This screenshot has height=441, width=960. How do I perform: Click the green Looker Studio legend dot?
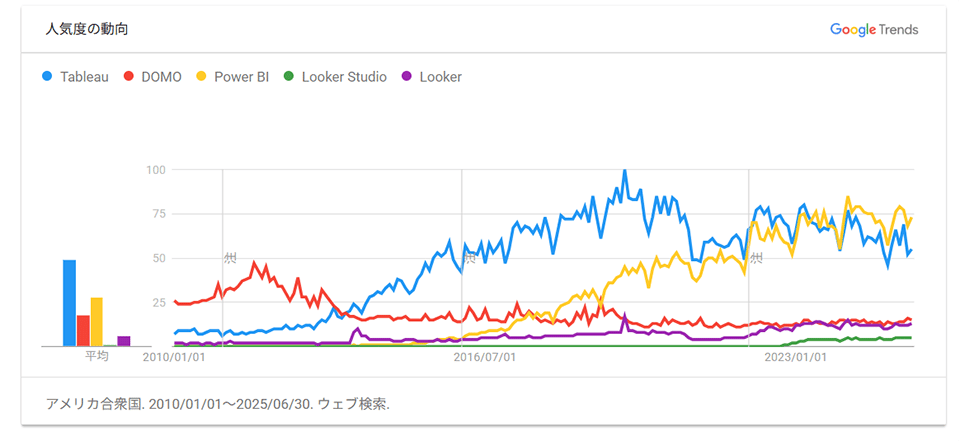point(289,76)
